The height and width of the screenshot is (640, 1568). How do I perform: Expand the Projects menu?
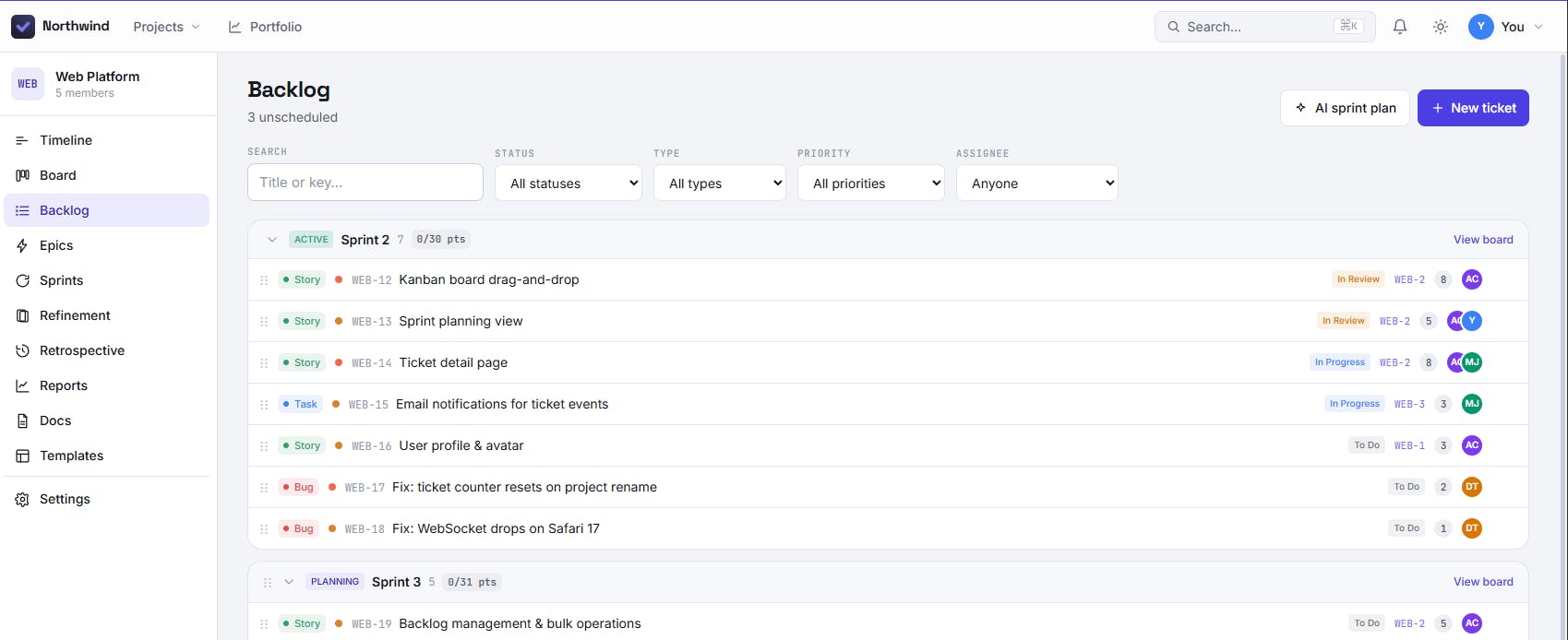coord(166,27)
